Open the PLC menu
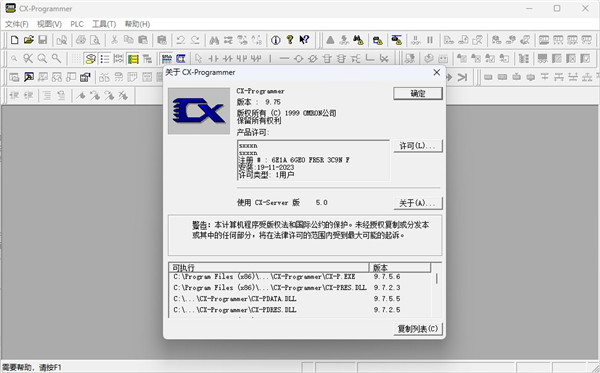Screen dimensions: 600x373 77,24
